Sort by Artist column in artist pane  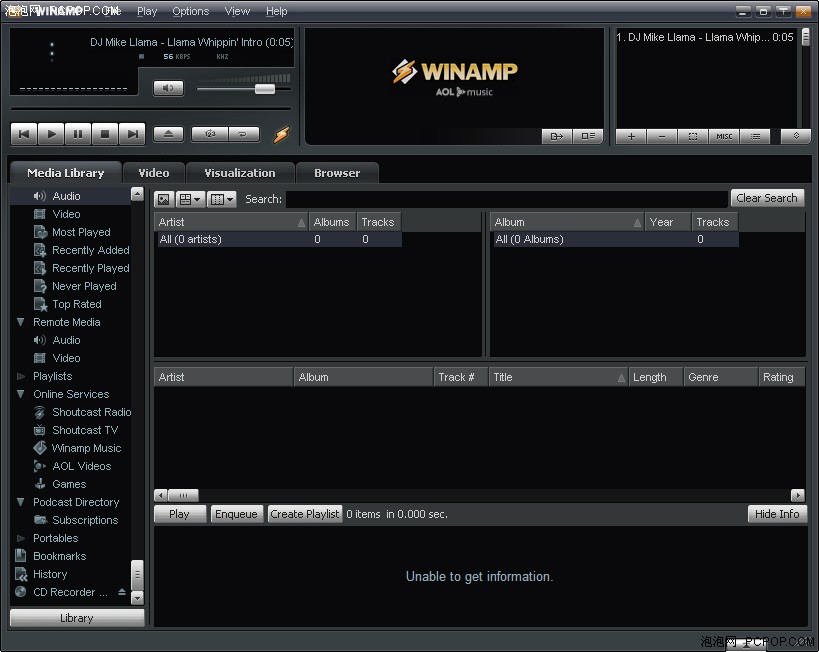coord(231,222)
